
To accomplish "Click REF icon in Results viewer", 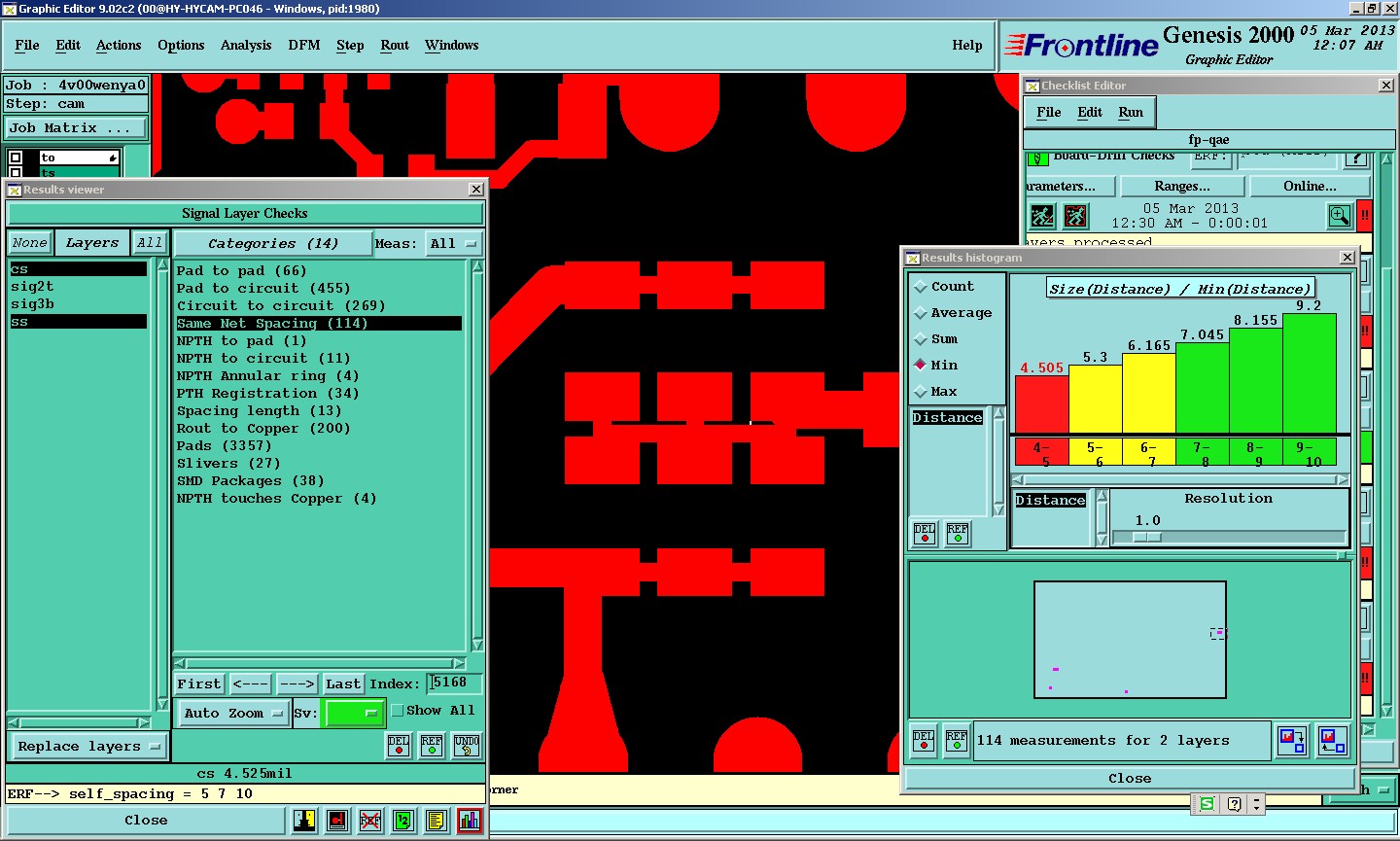I will click(x=432, y=746).
